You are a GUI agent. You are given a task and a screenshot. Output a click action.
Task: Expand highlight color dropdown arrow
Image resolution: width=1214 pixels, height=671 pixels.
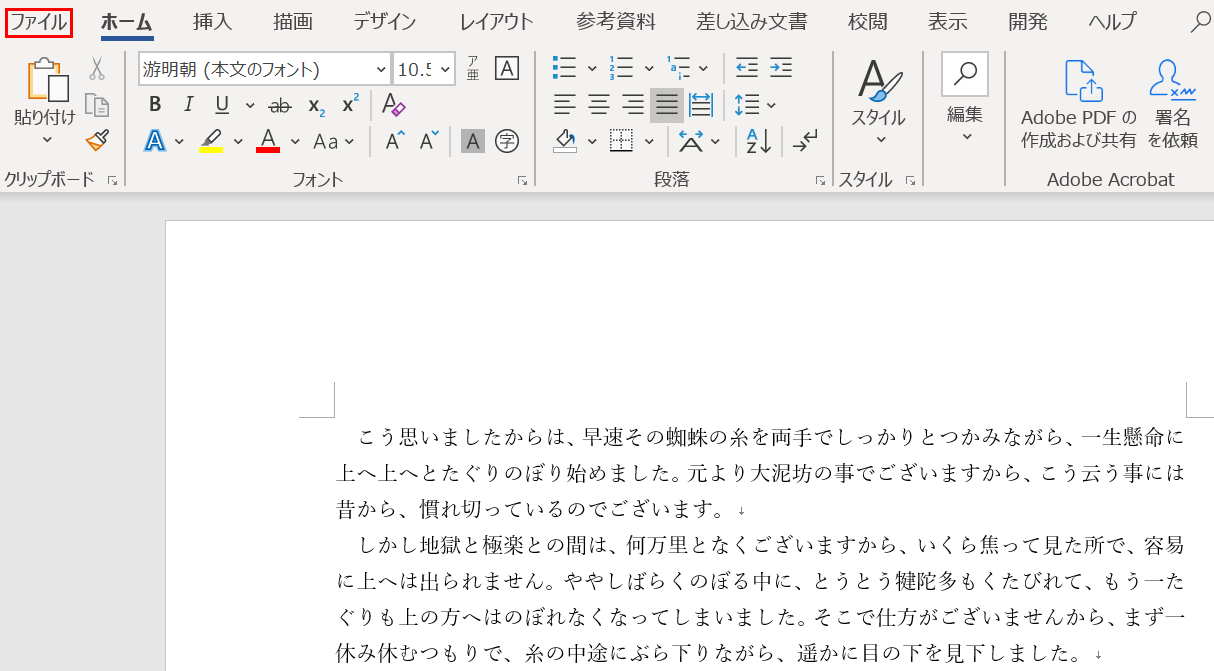coord(238,142)
